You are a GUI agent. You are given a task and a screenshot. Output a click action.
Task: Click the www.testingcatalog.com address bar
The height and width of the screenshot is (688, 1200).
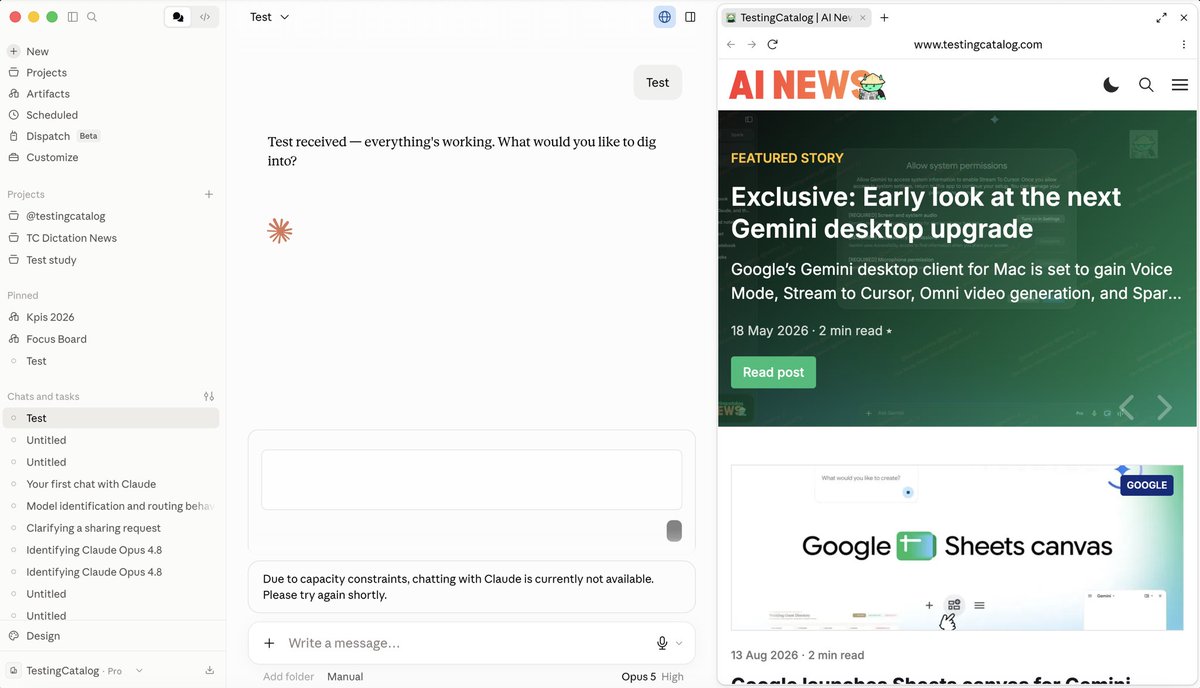(x=978, y=44)
